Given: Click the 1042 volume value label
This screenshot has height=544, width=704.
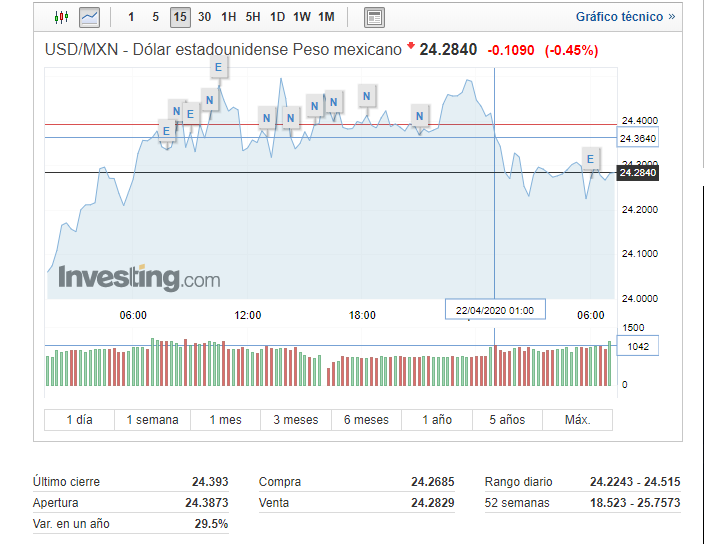Looking at the screenshot, I should [x=637, y=346].
